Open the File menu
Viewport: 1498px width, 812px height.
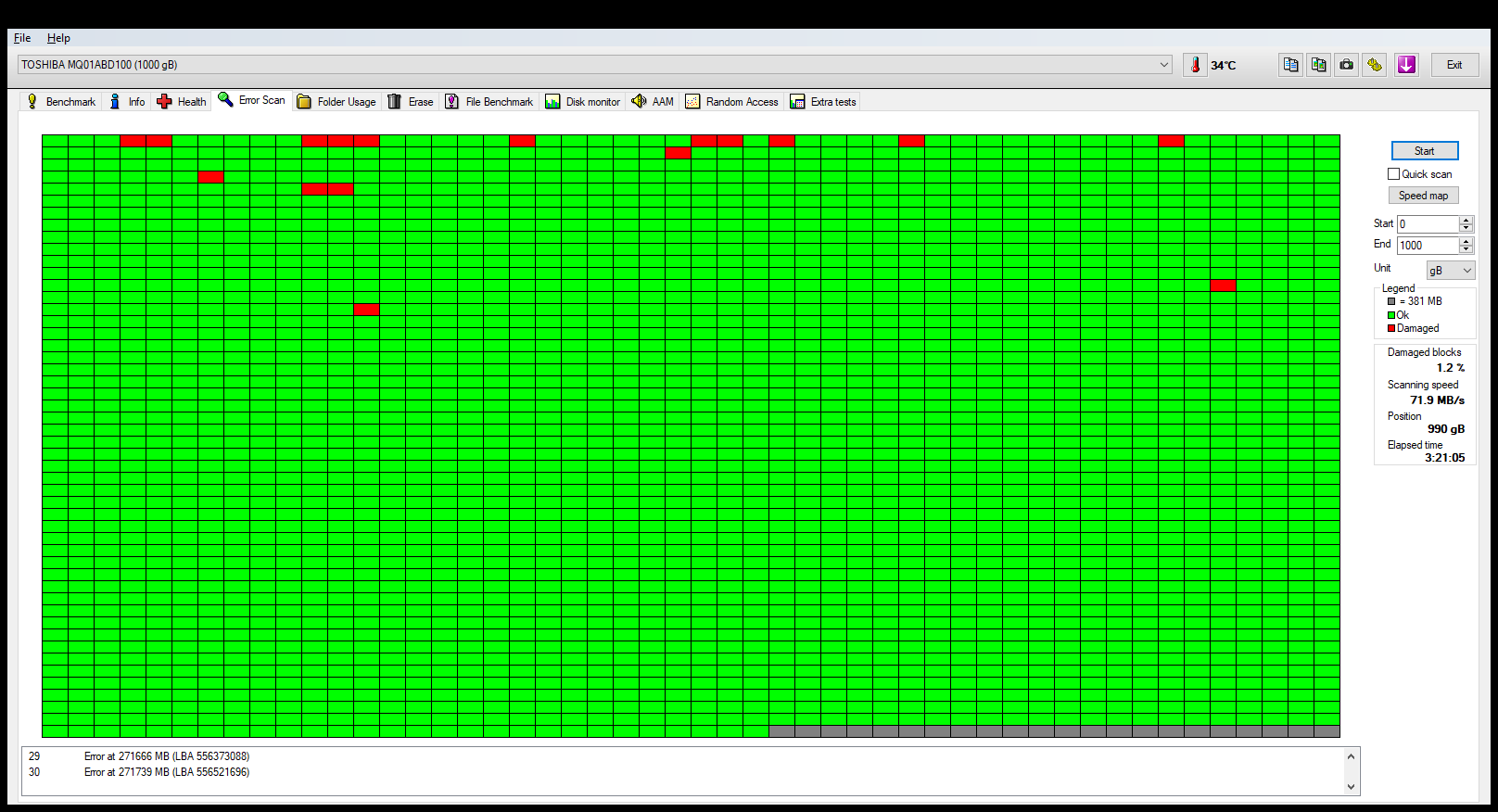tap(22, 38)
